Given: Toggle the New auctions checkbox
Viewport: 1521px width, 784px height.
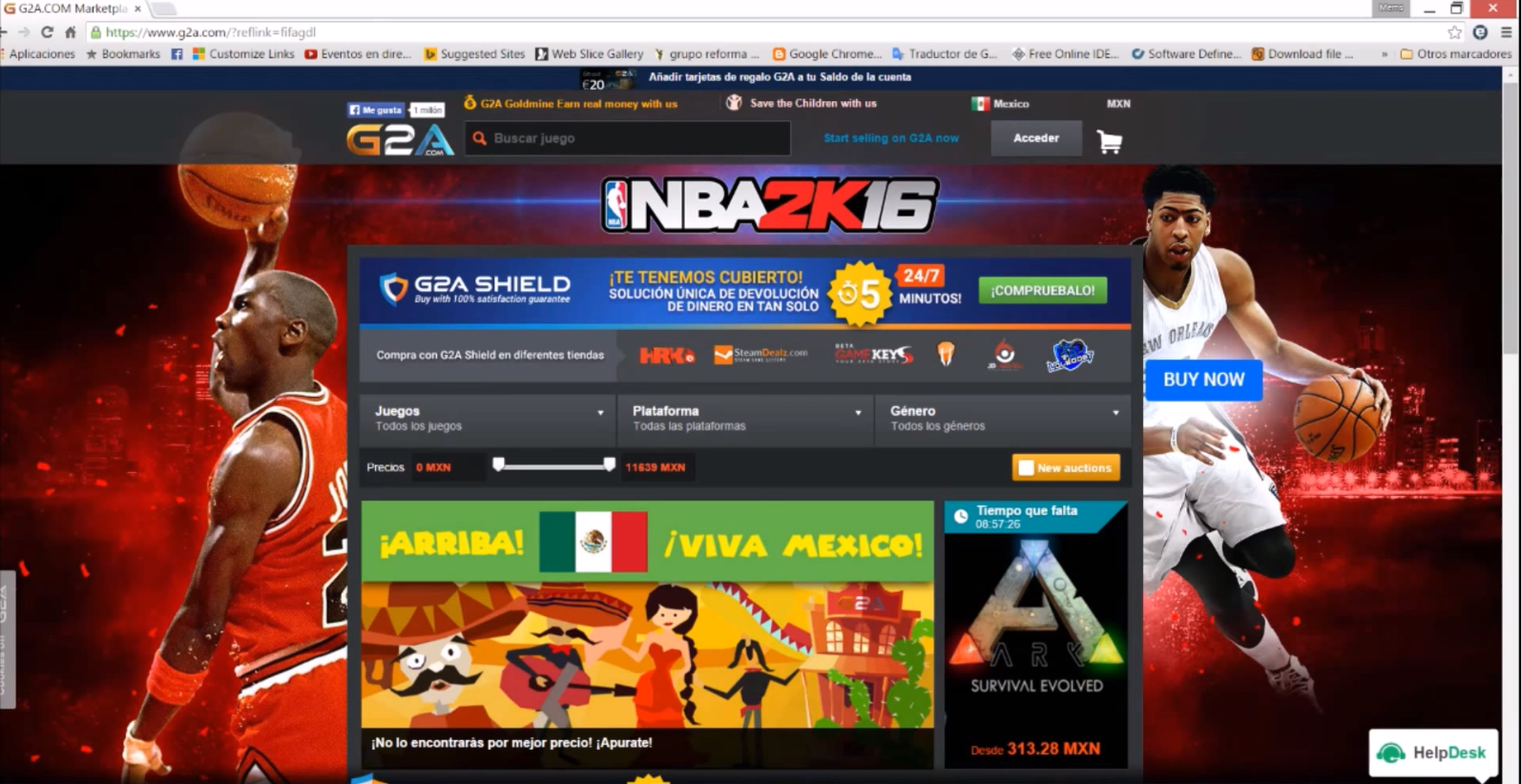Looking at the screenshot, I should (1026, 467).
